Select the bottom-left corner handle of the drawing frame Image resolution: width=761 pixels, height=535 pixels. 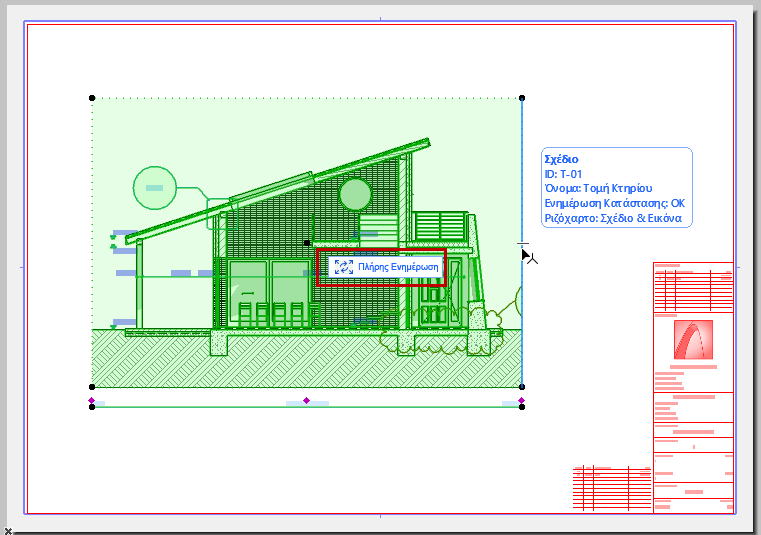[x=92, y=387]
